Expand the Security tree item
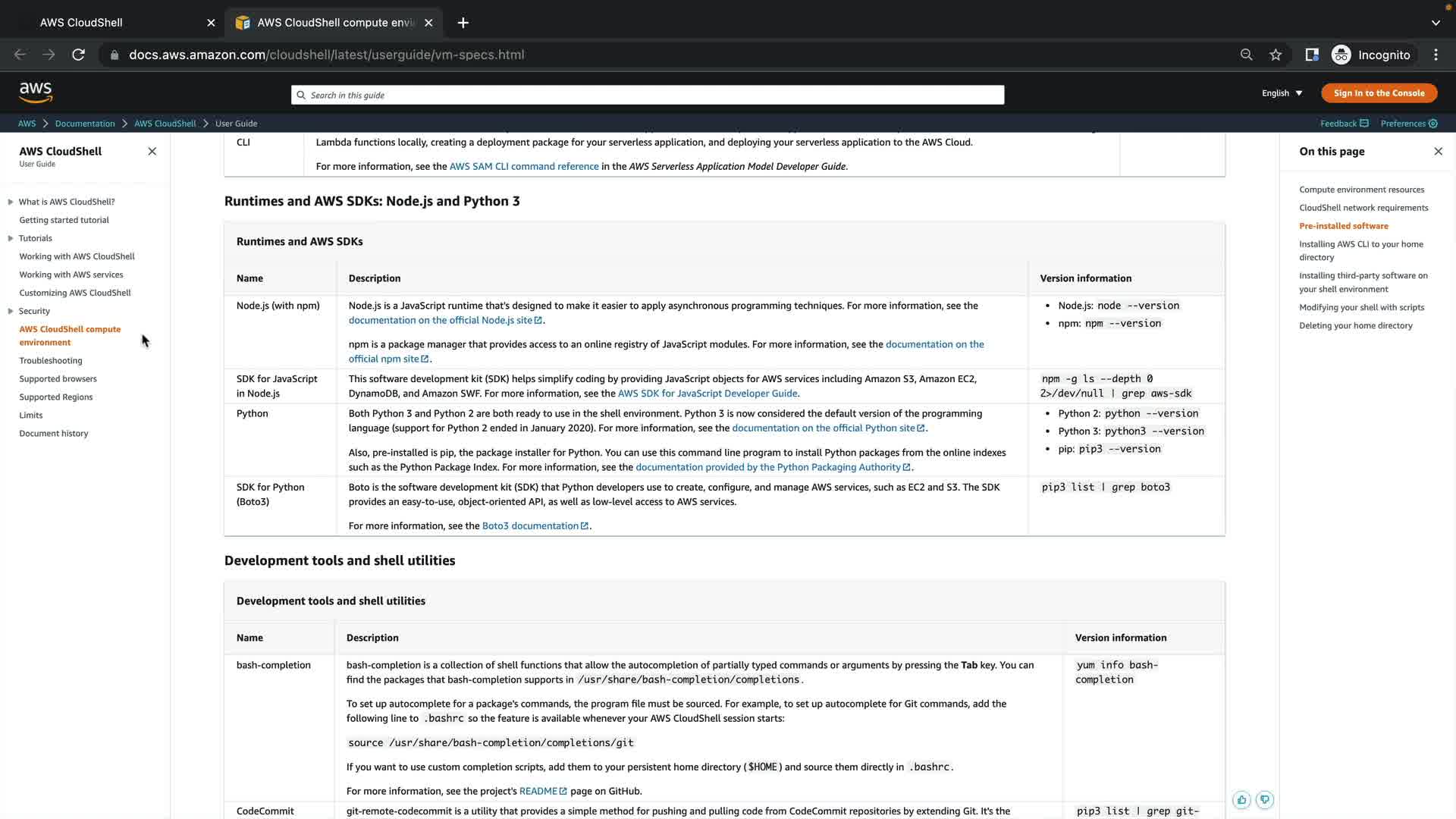Image resolution: width=1456 pixels, height=819 pixels. (11, 311)
